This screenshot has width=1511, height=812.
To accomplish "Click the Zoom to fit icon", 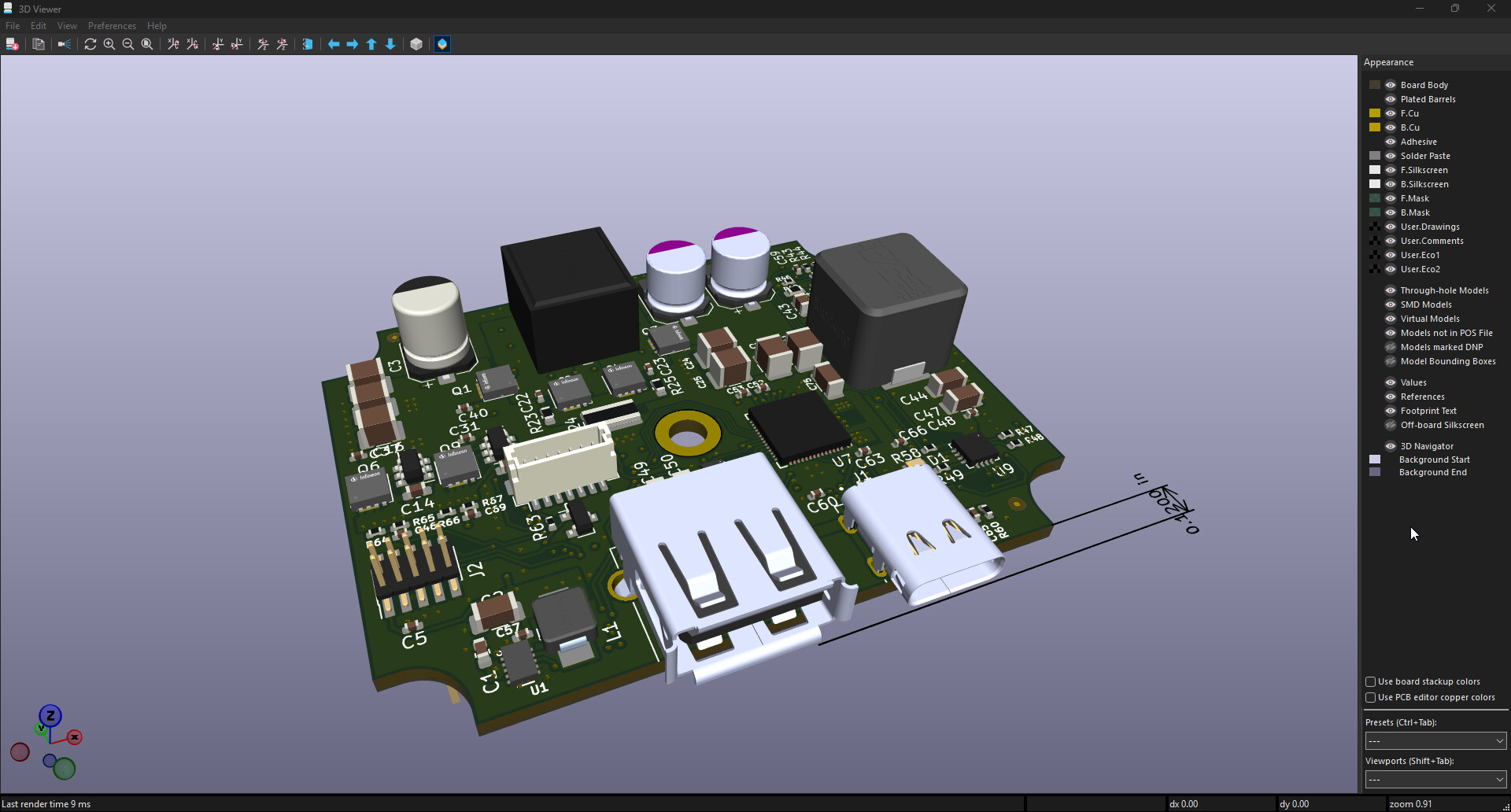I will click(147, 44).
